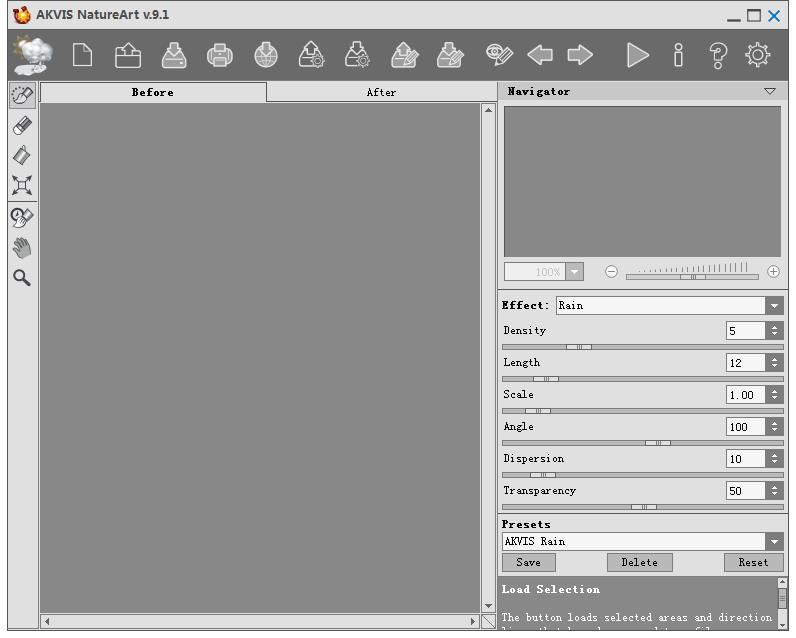Adjust the Scale slider
Image resolution: width=796 pixels, height=638 pixels.
coord(538,411)
